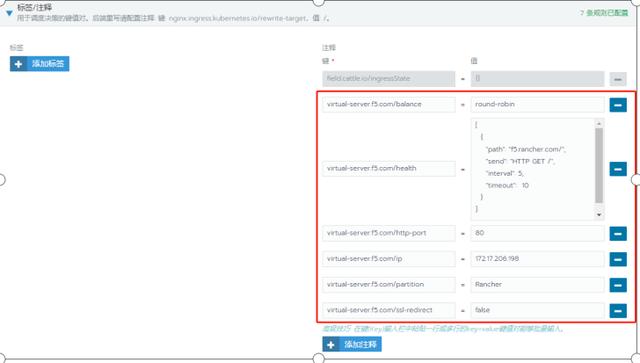The width and height of the screenshot is (640, 363).
Task: Edit the virtual-server.f5.com/ip key field
Action: [x=389, y=259]
